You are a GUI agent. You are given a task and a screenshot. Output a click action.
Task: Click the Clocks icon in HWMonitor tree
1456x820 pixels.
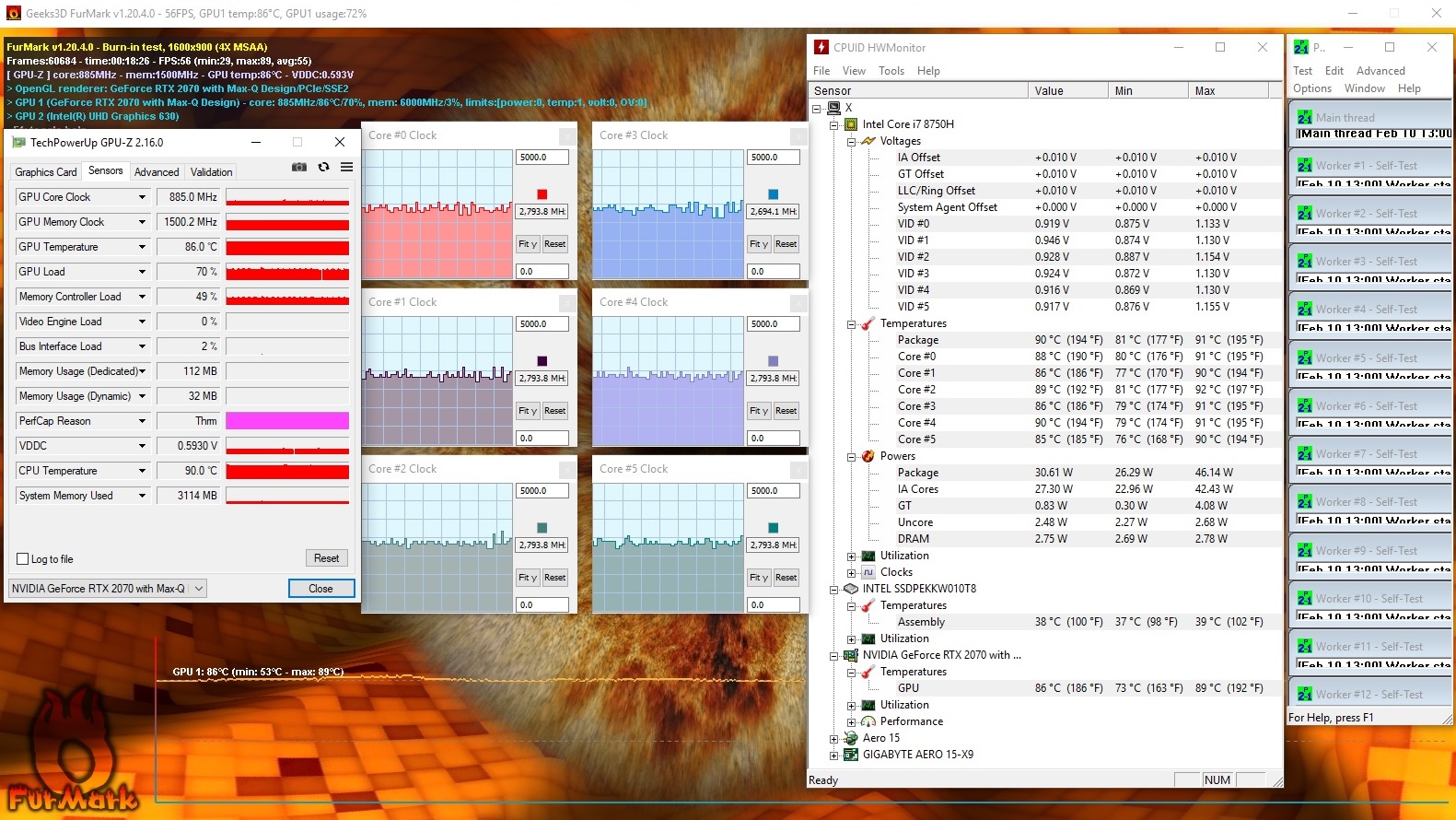point(868,572)
